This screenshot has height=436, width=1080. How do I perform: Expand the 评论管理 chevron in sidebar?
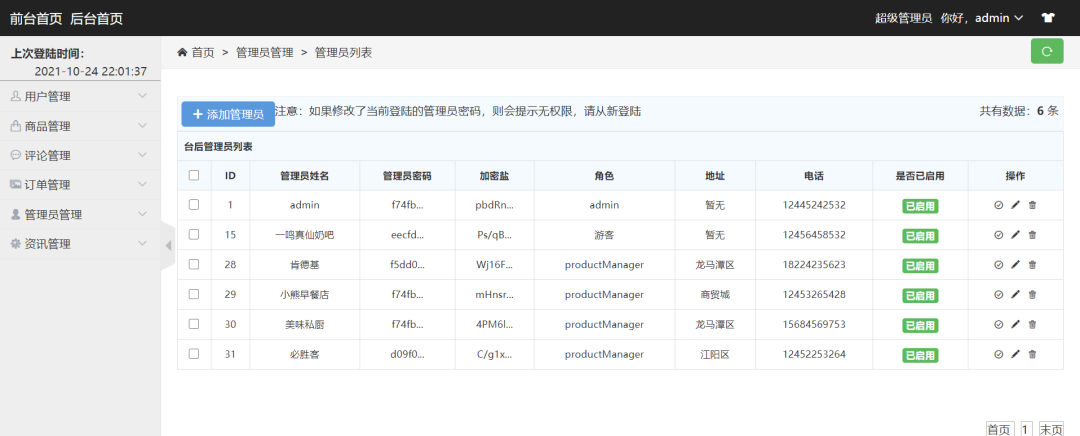[x=143, y=155]
